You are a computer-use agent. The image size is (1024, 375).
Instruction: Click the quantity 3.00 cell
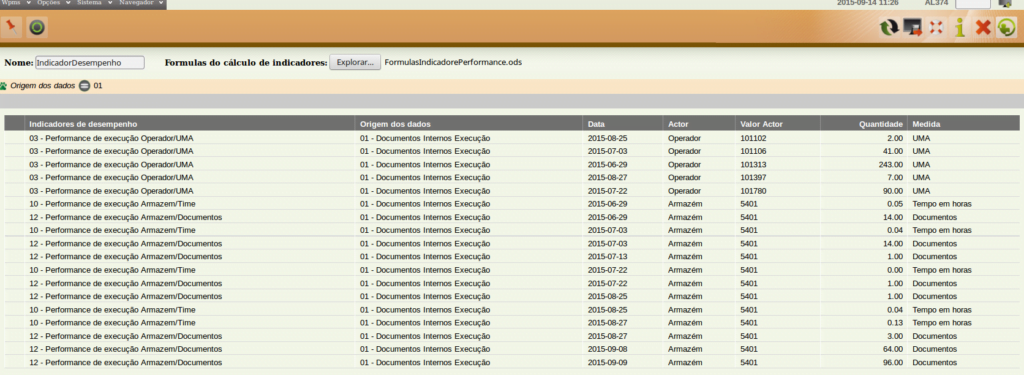(x=895, y=336)
